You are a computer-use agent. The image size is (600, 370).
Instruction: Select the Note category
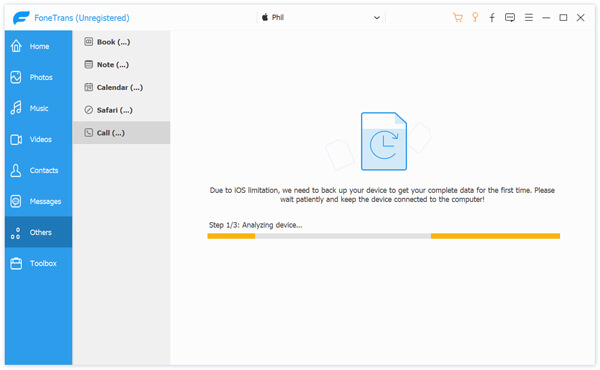121,65
